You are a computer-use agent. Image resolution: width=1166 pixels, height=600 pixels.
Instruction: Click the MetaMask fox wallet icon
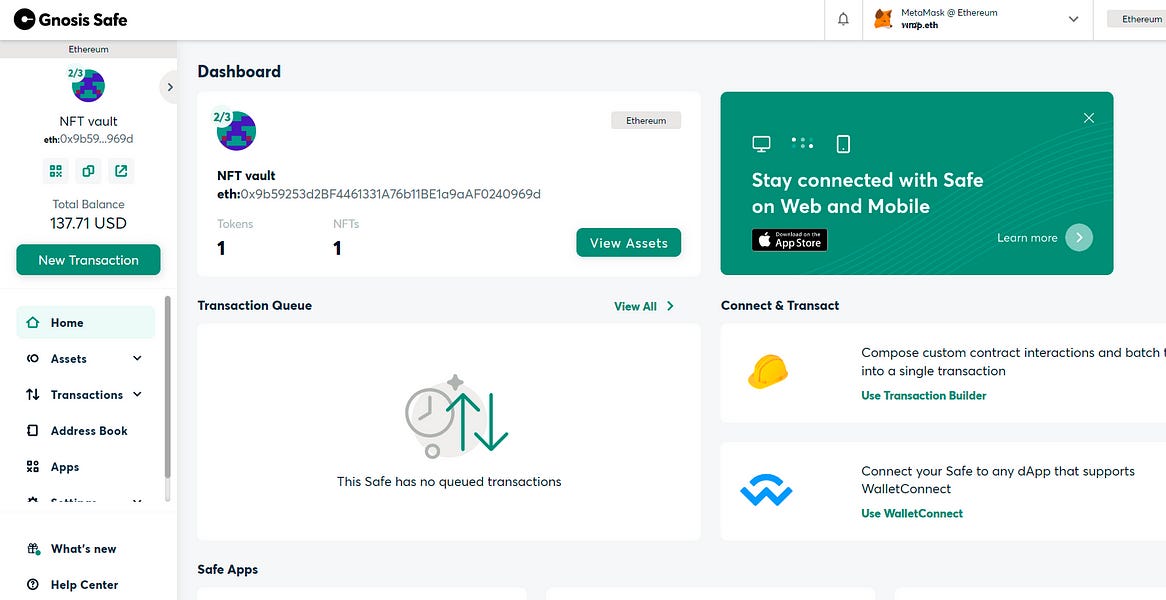click(884, 19)
